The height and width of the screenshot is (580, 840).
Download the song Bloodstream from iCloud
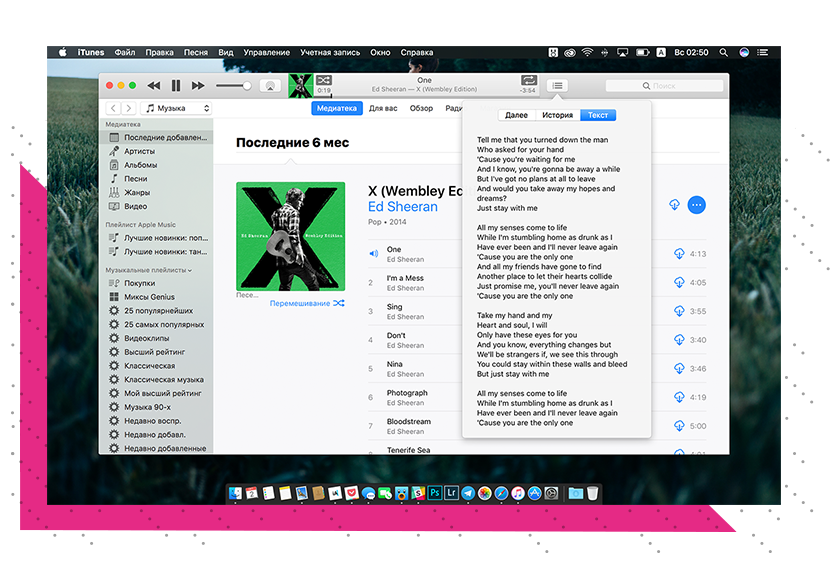[x=679, y=426]
